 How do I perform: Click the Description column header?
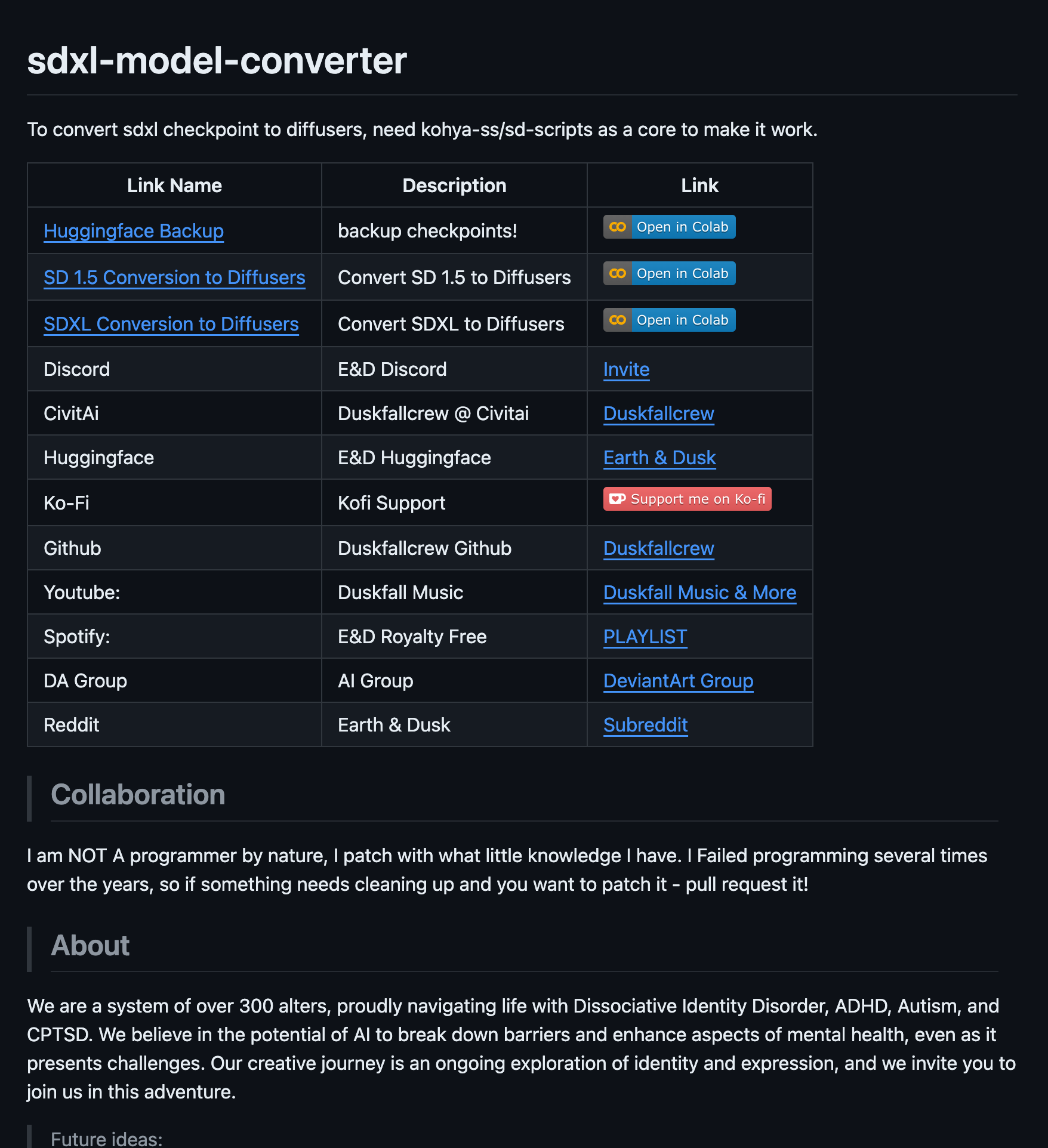454,186
